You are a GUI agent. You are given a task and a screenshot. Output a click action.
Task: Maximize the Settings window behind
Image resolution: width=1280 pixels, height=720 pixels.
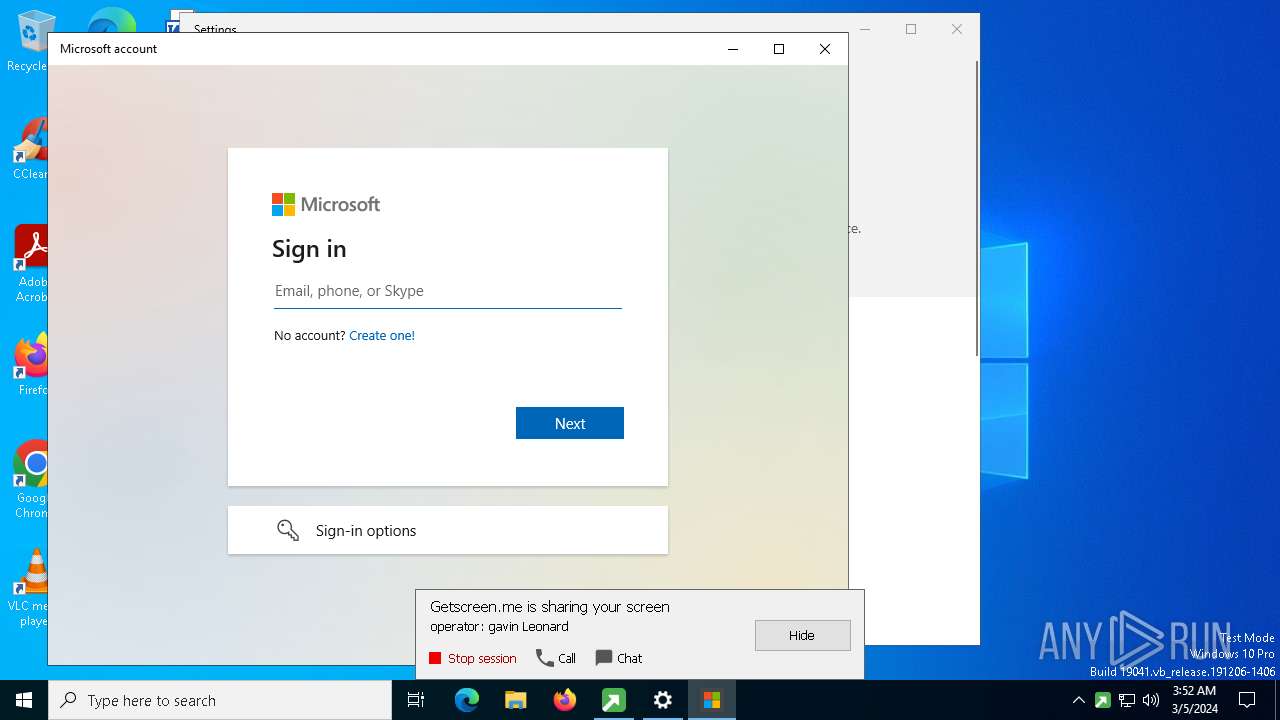[x=911, y=29]
